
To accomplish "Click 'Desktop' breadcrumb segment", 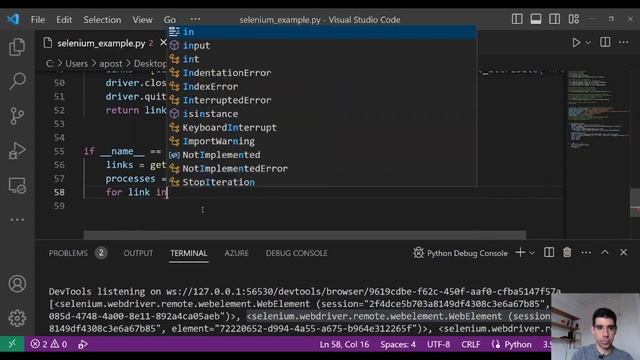I will click(150, 64).
